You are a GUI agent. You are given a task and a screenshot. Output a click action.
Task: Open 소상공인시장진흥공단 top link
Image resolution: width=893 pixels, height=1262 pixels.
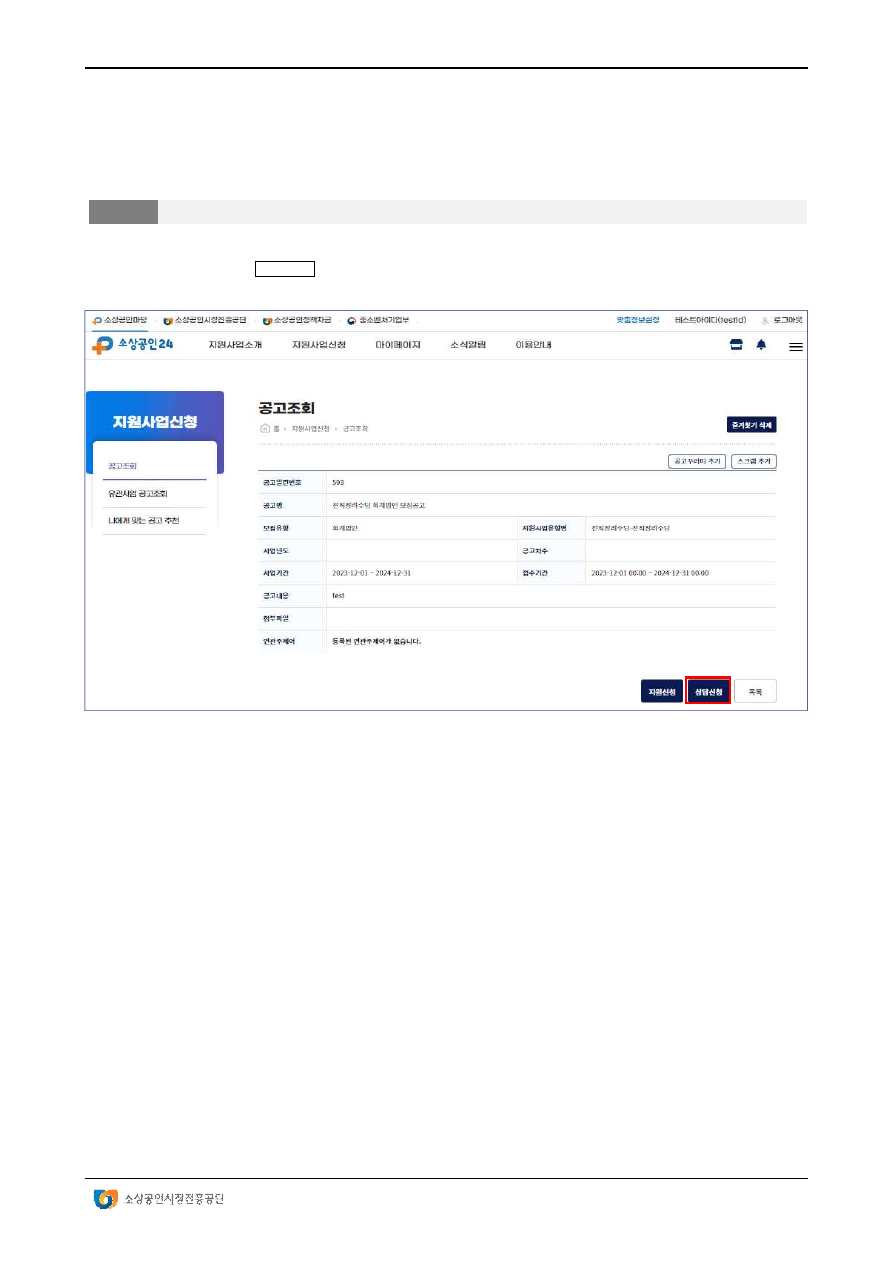click(205, 320)
